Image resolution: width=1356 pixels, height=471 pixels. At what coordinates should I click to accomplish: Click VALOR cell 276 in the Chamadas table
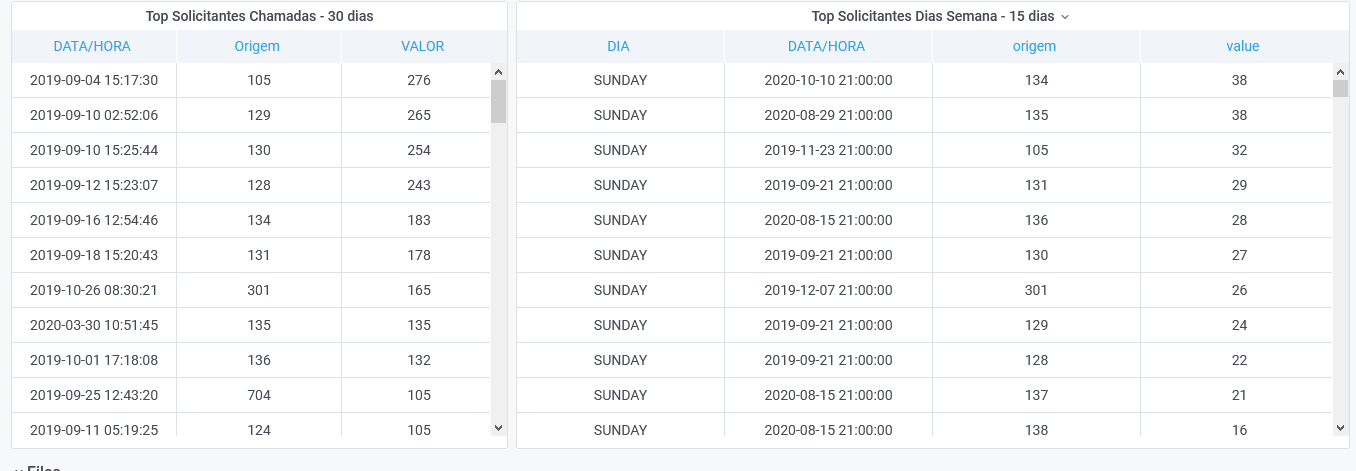coord(419,80)
